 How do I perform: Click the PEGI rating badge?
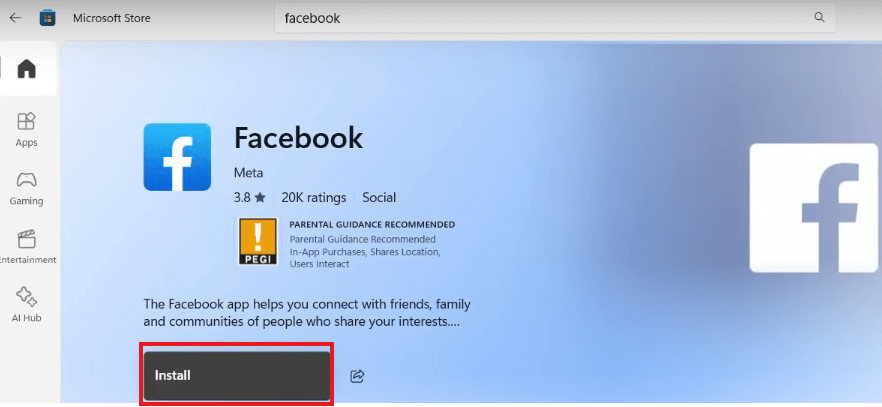[258, 242]
